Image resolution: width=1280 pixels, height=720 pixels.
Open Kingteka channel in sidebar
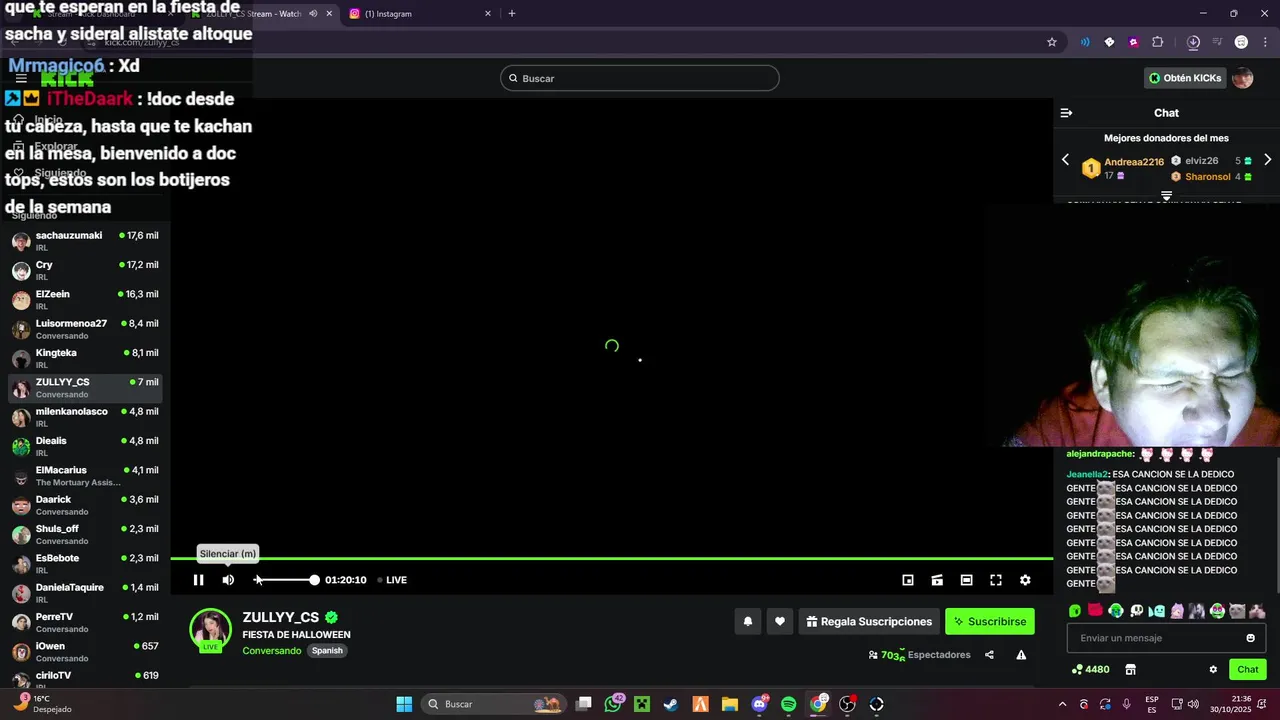click(85, 358)
